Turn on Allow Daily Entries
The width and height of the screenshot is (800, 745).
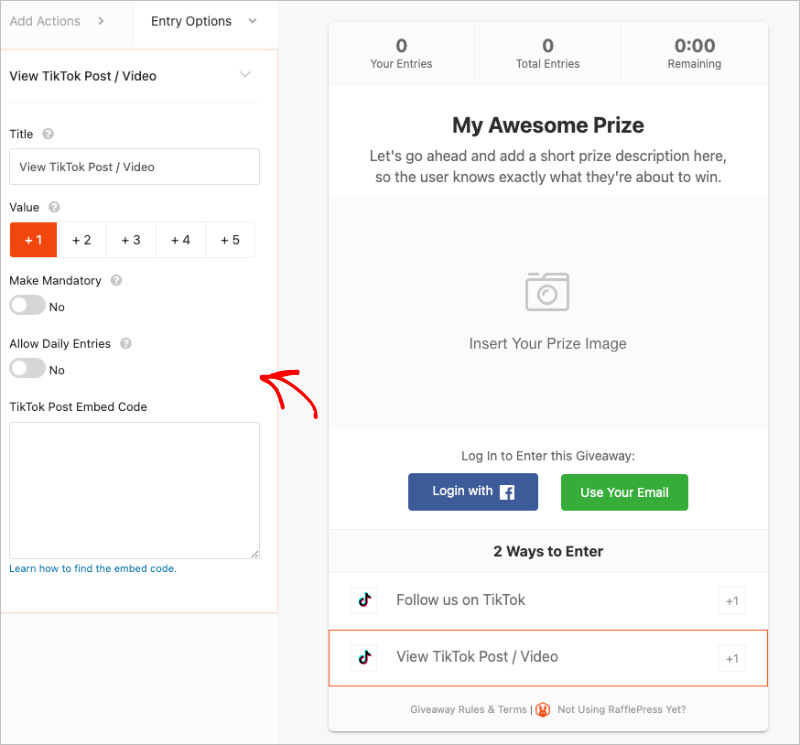[x=25, y=368]
